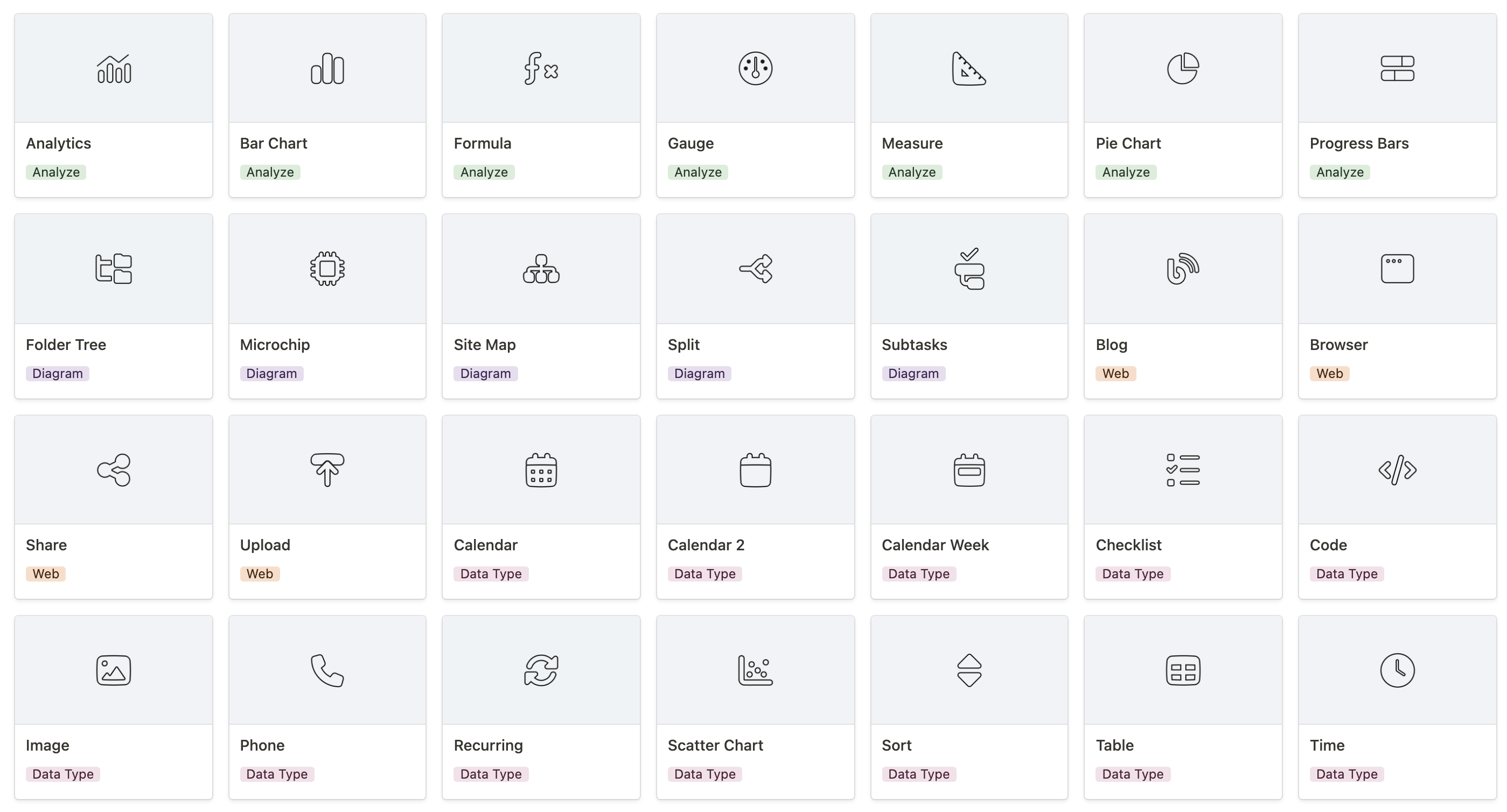This screenshot has height=812, width=1507.
Task: Click the Site Map icon
Action: coord(541,269)
